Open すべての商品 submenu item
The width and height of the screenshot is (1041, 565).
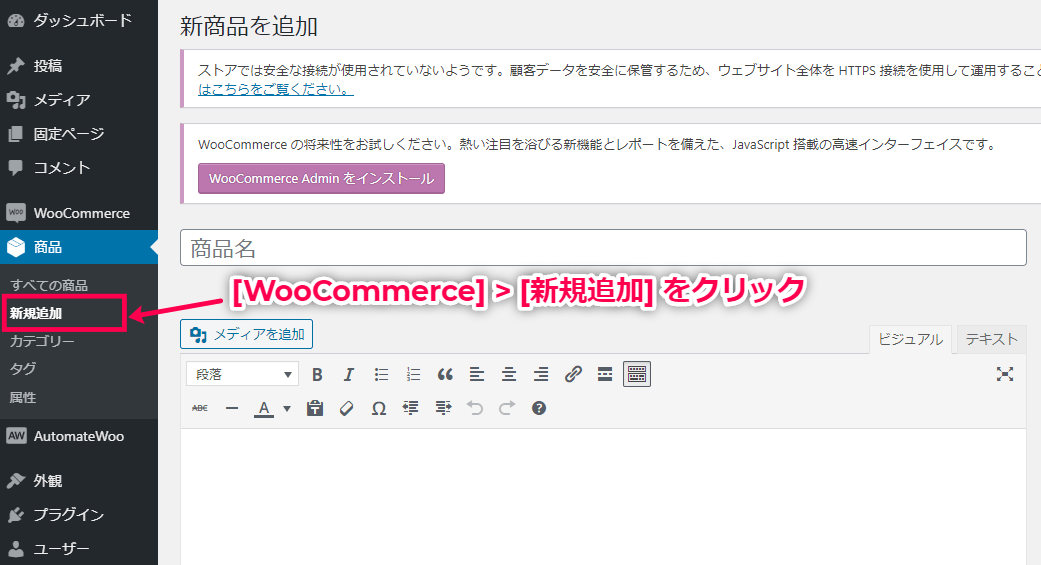point(48,285)
